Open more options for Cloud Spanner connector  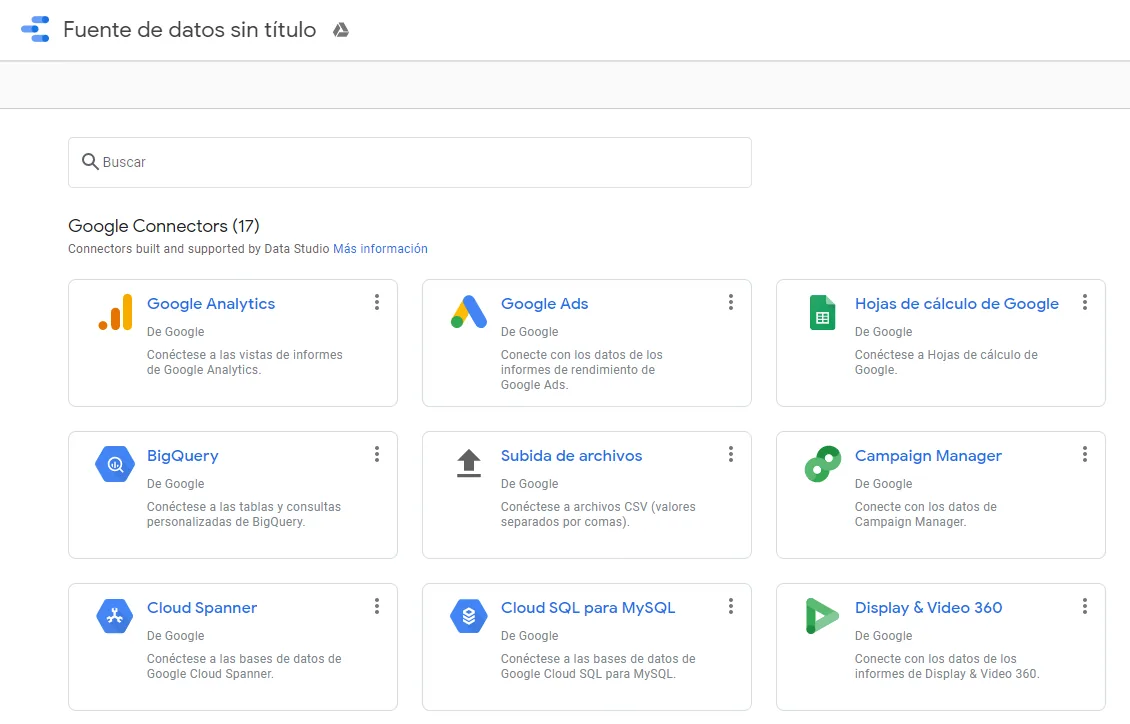(377, 607)
